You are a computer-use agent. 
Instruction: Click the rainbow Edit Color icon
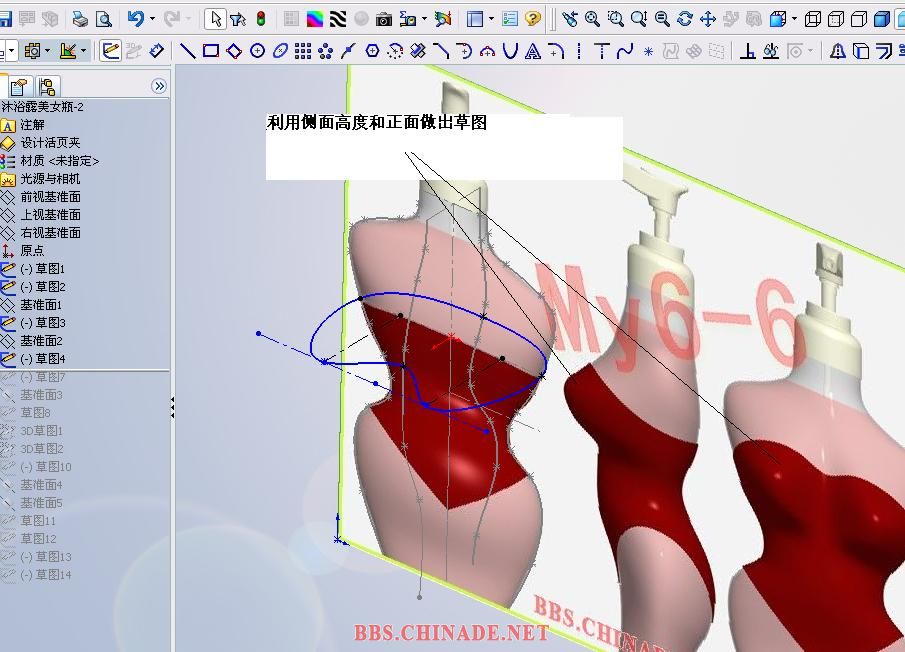point(315,20)
